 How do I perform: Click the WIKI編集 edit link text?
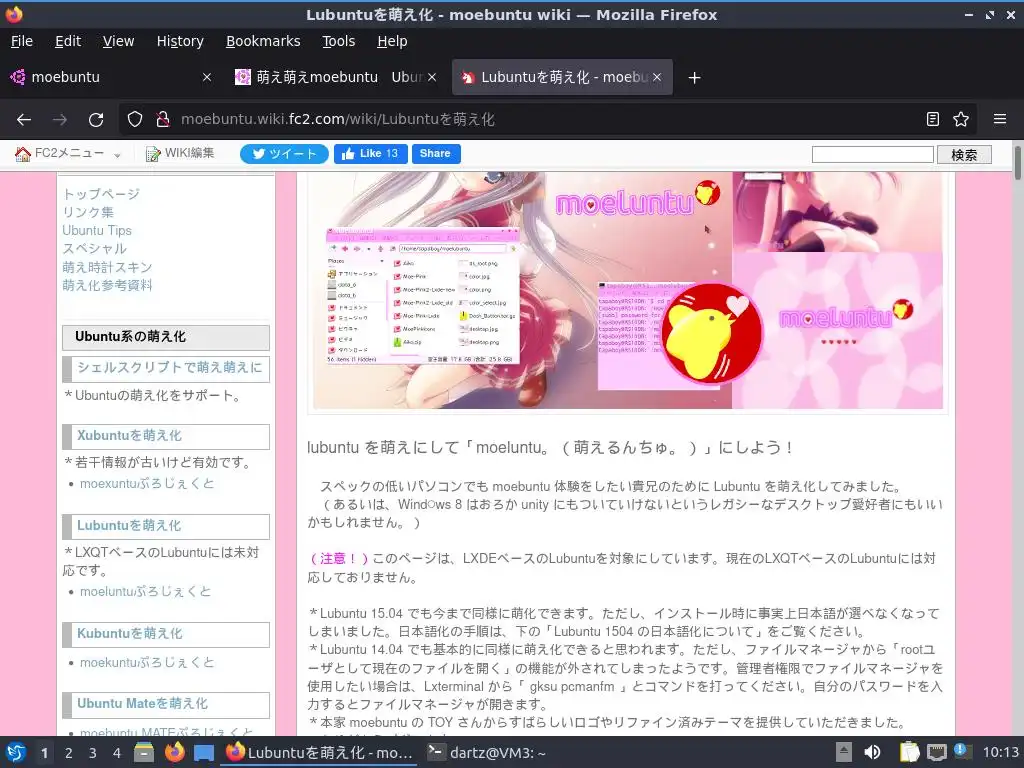[x=189, y=153]
